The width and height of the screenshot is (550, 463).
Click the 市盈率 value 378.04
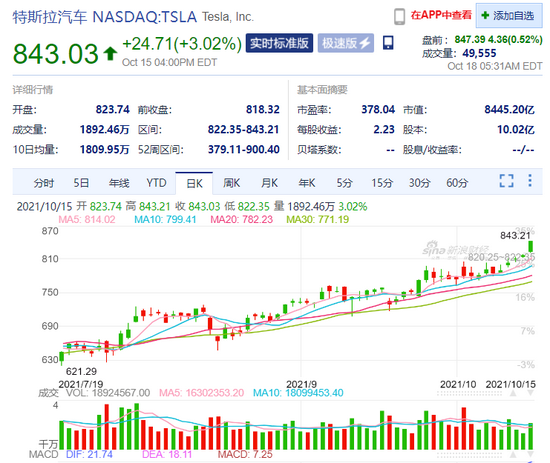[x=378, y=109]
